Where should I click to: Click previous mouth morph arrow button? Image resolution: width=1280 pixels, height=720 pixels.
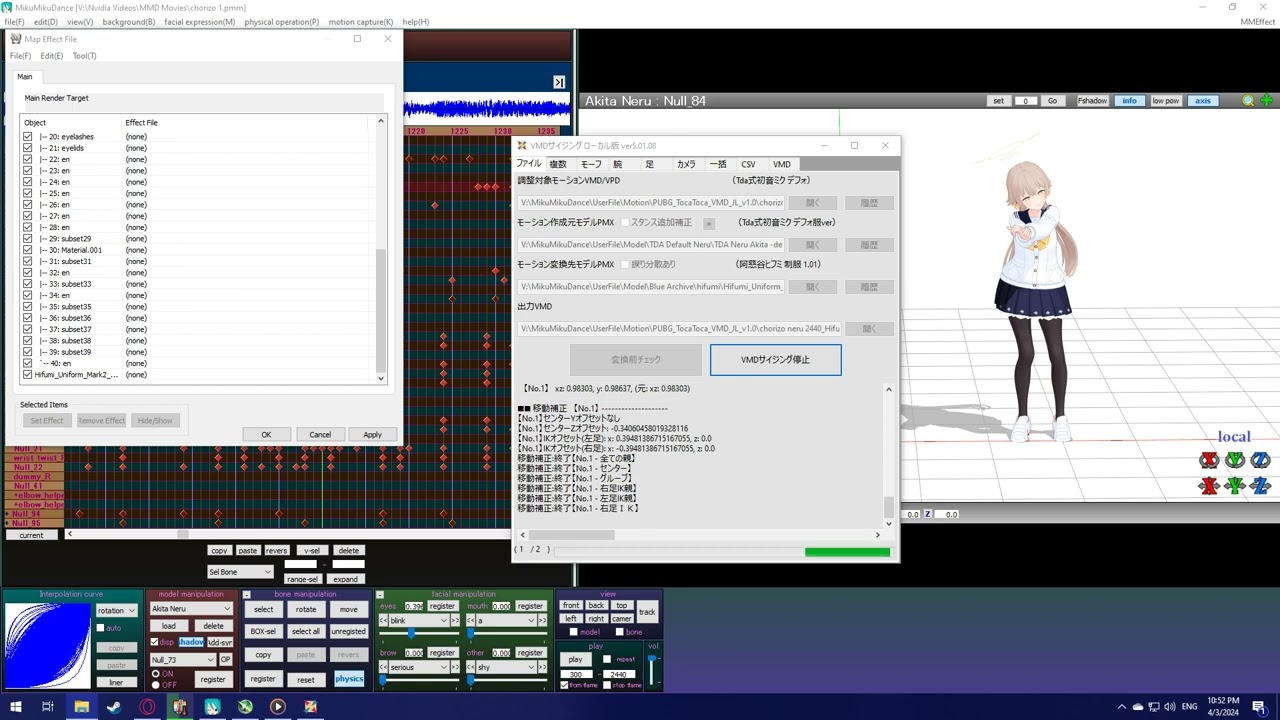(x=471, y=620)
